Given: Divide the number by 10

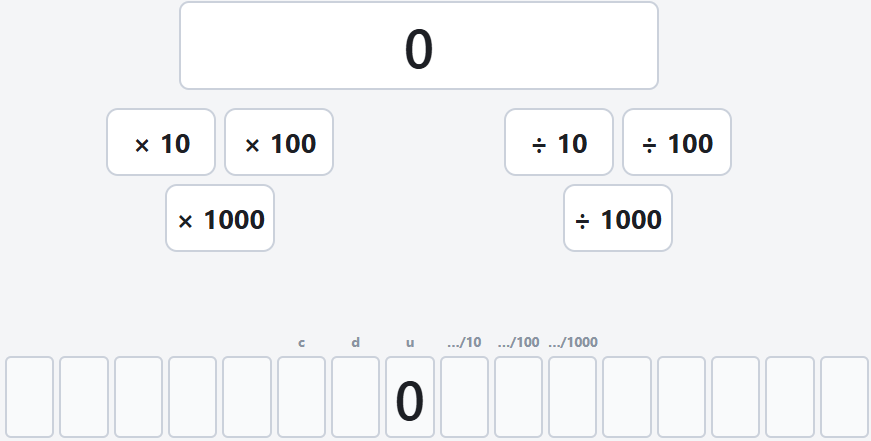Looking at the screenshot, I should 559,142.
